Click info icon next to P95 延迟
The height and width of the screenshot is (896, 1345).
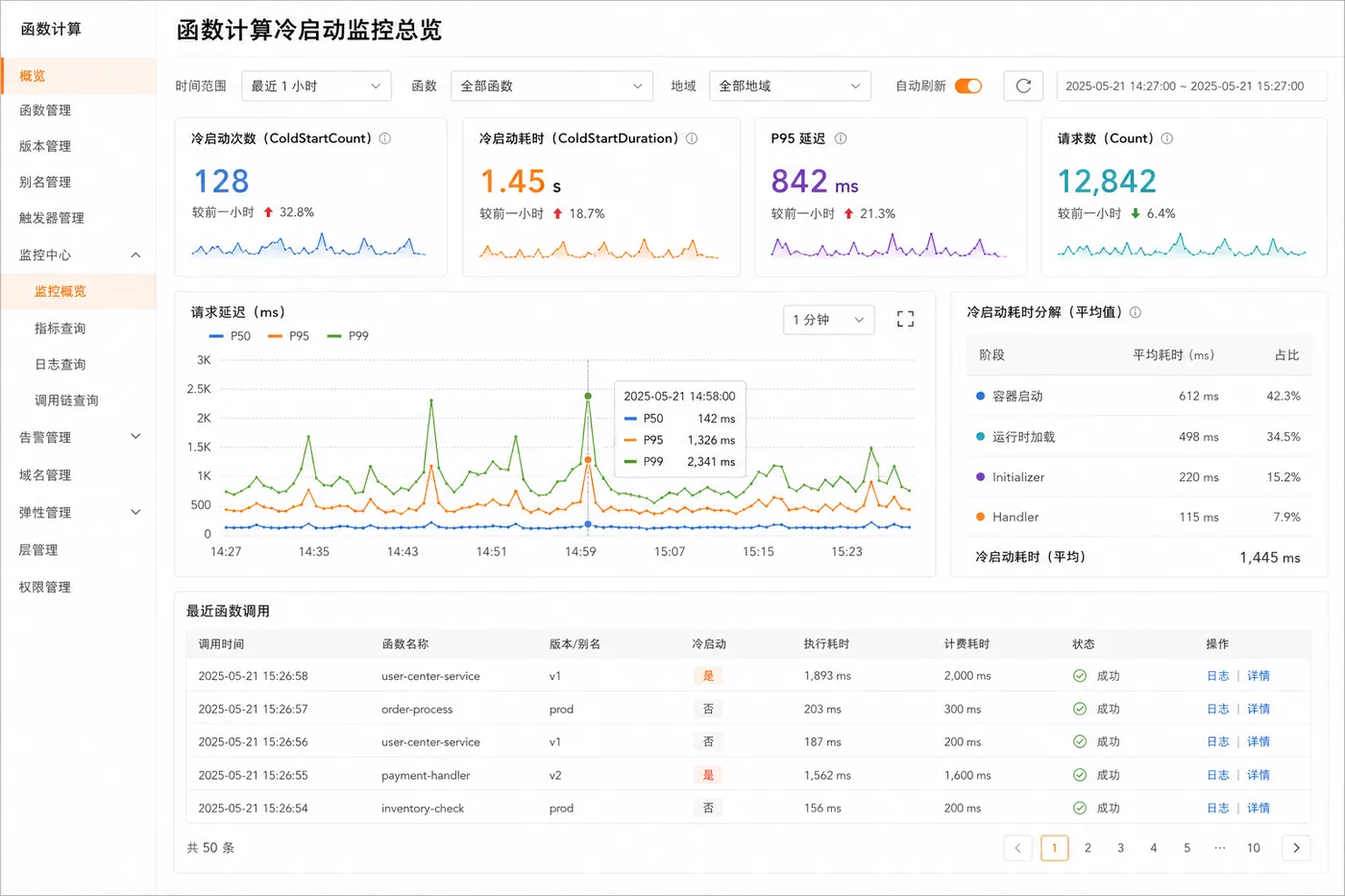click(841, 138)
